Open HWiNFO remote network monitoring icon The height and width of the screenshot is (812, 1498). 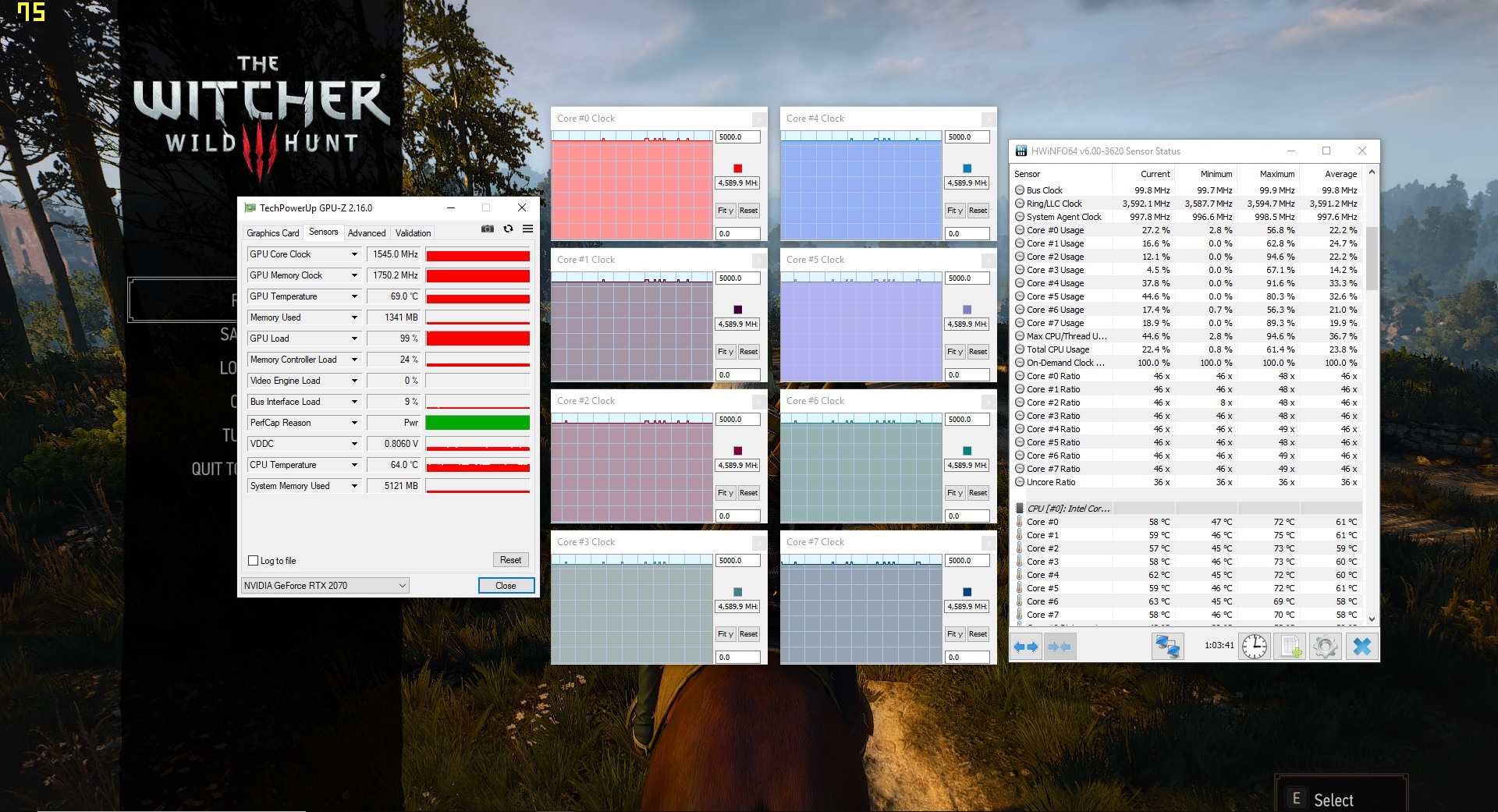pos(1167,647)
